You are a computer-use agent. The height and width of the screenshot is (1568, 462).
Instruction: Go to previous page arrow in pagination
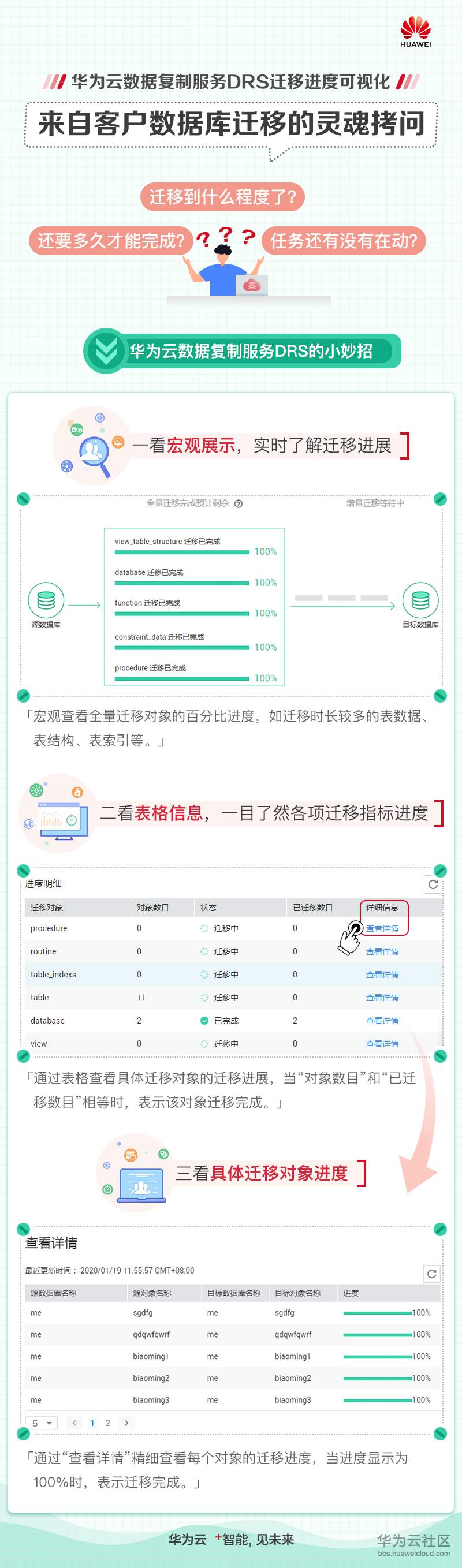(x=74, y=1423)
